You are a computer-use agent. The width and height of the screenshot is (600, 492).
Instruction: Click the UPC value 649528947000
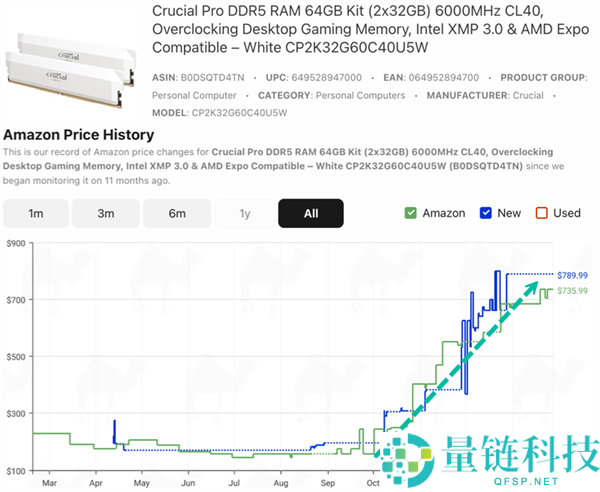(x=326, y=78)
